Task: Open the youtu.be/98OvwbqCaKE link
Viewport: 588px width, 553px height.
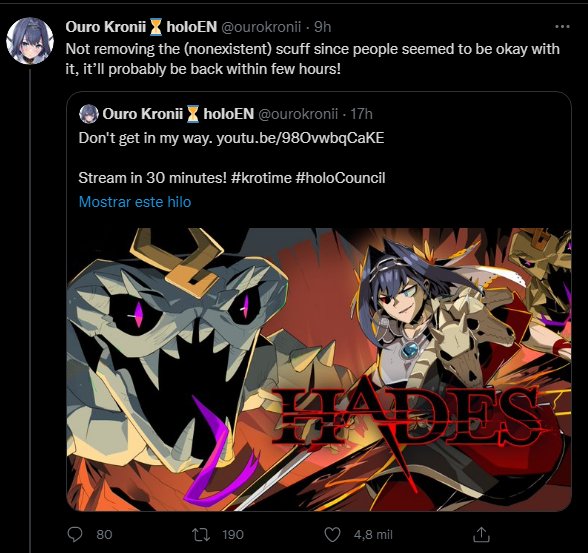Action: (300, 138)
